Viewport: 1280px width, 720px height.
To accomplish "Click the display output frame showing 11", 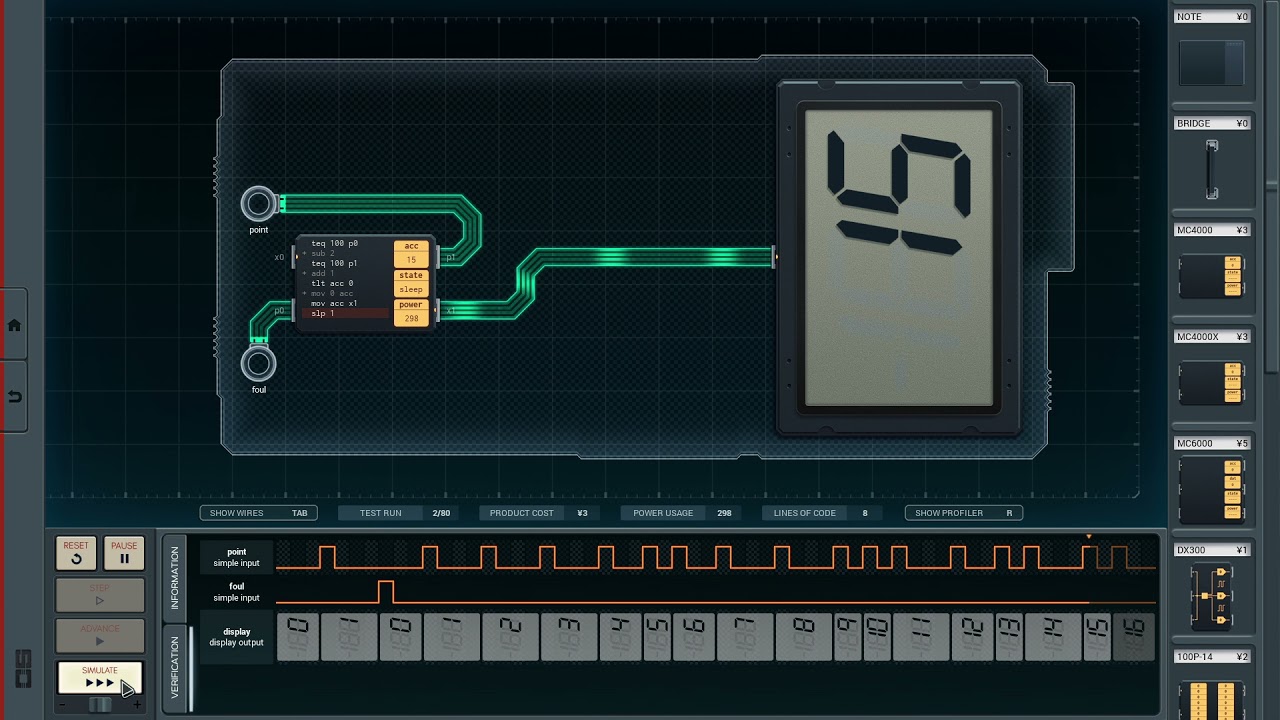I will point(919,637).
